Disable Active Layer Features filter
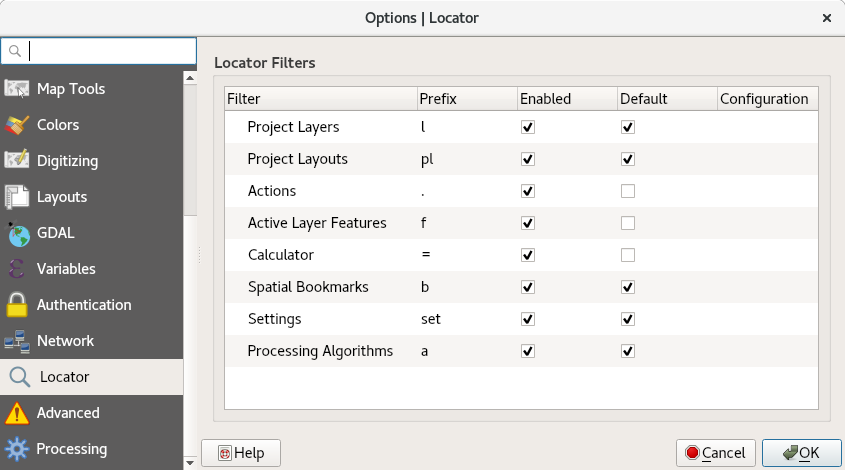The width and height of the screenshot is (845, 470). [x=528, y=223]
